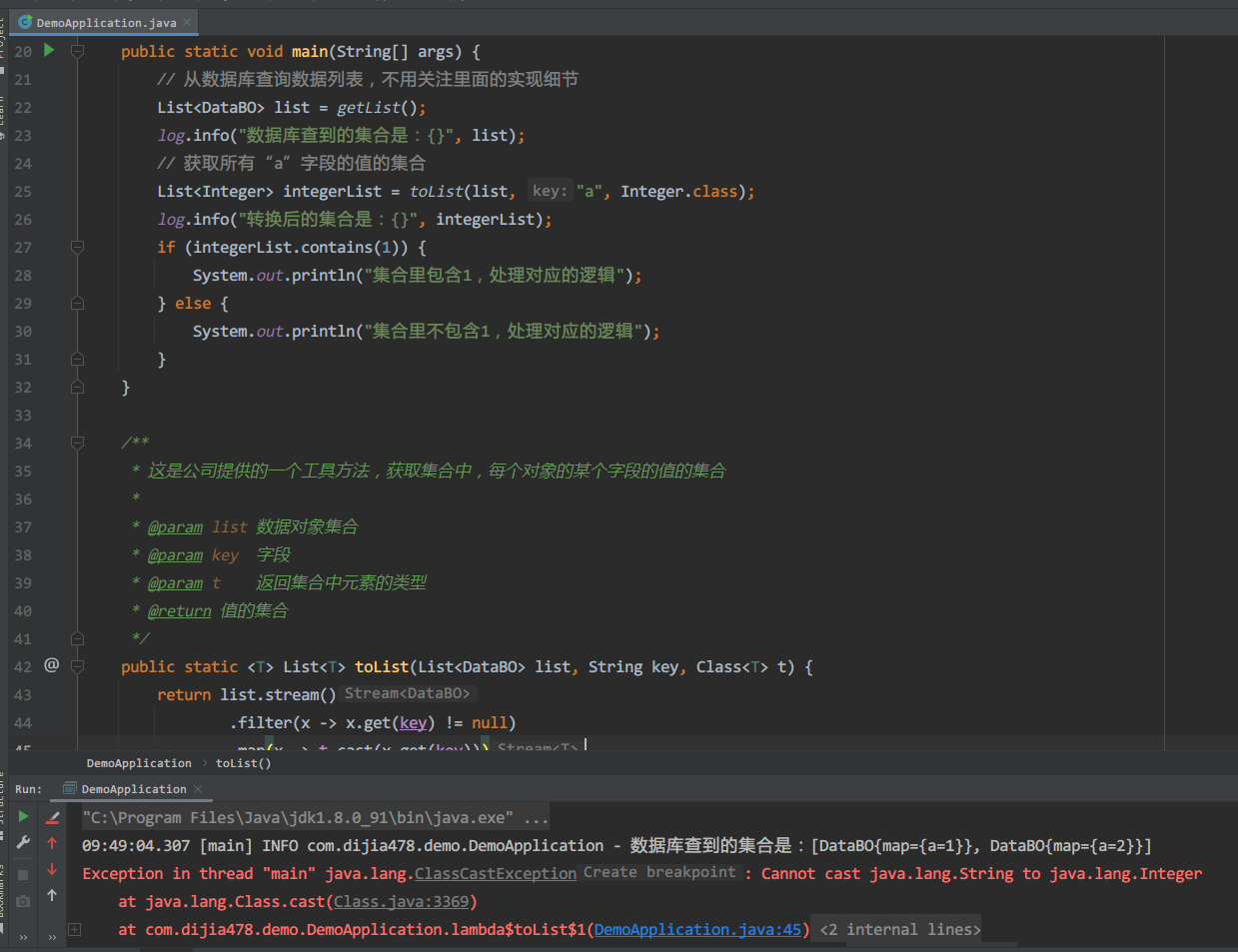Screen dimensions: 1238x952
Task: Click the toList() breadcrumb item
Action: tap(243, 763)
